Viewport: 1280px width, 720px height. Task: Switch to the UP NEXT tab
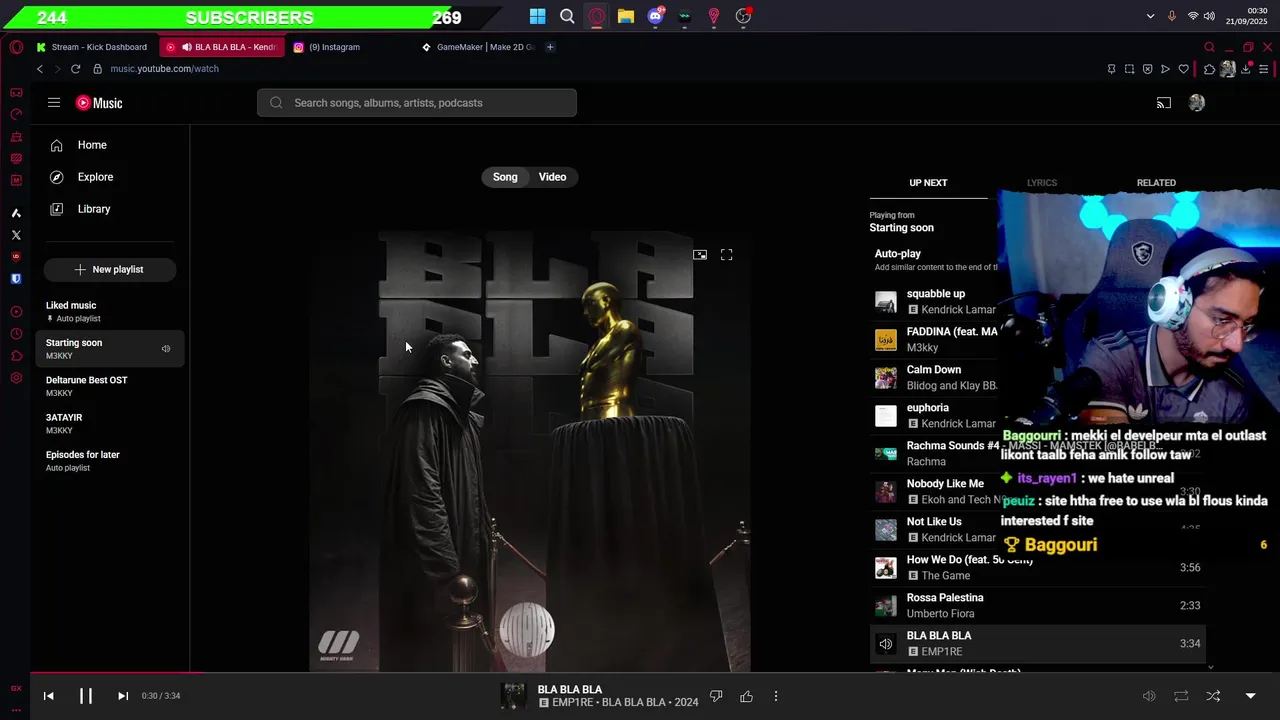pyautogui.click(x=928, y=183)
